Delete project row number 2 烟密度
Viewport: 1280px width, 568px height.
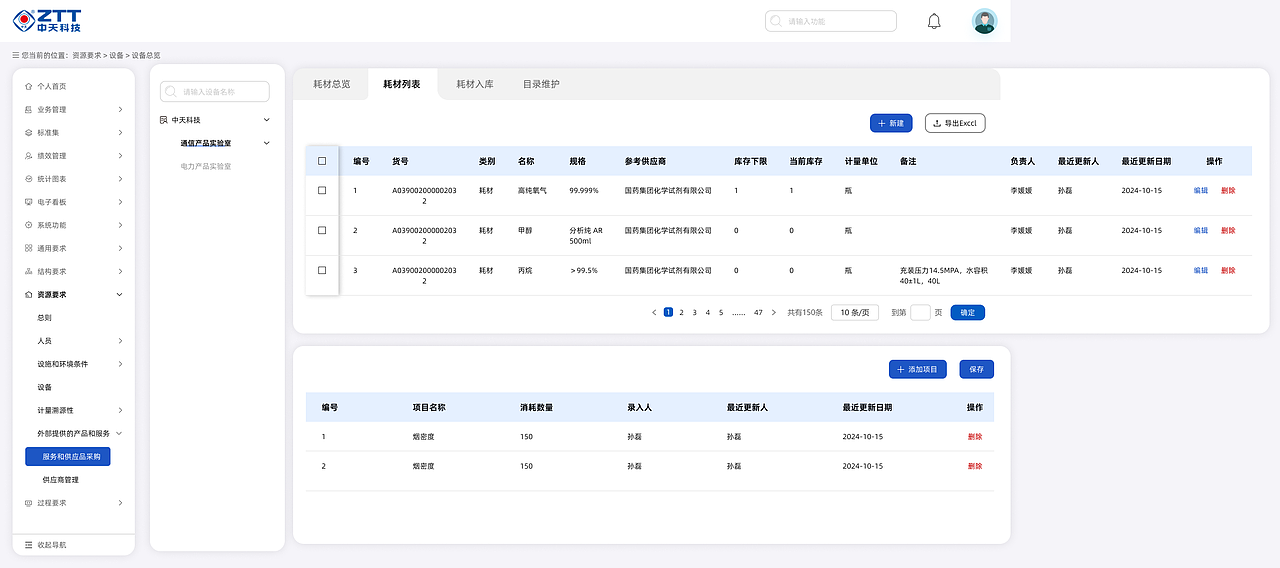click(x=975, y=466)
